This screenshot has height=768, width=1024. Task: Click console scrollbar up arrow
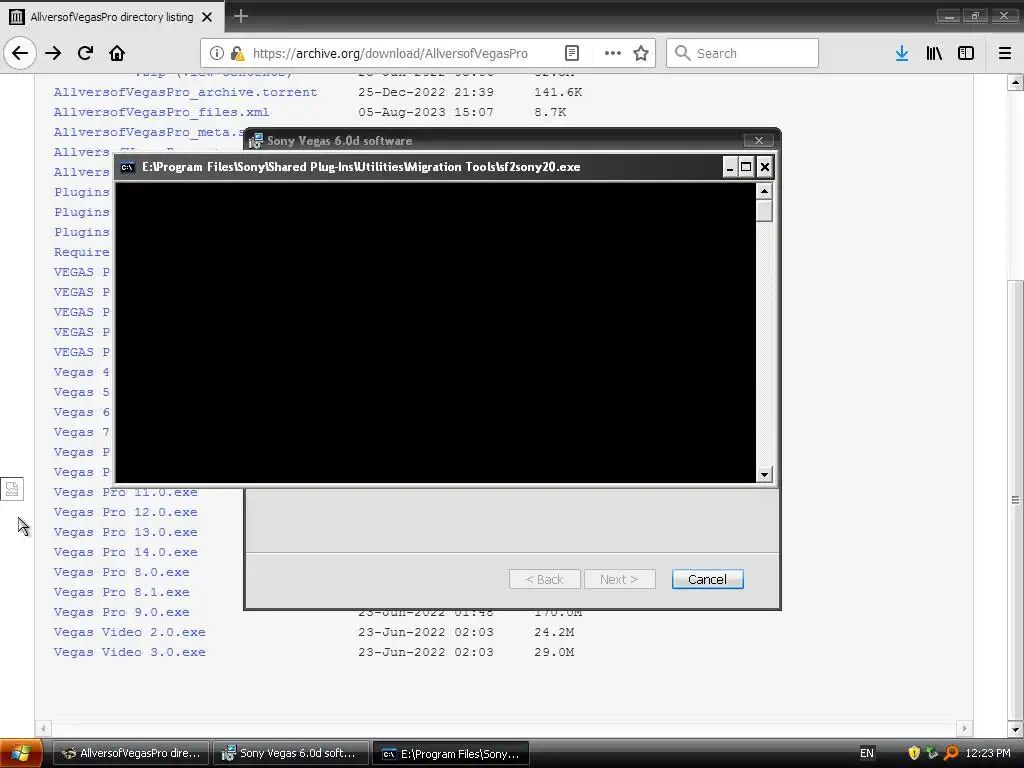pos(764,191)
